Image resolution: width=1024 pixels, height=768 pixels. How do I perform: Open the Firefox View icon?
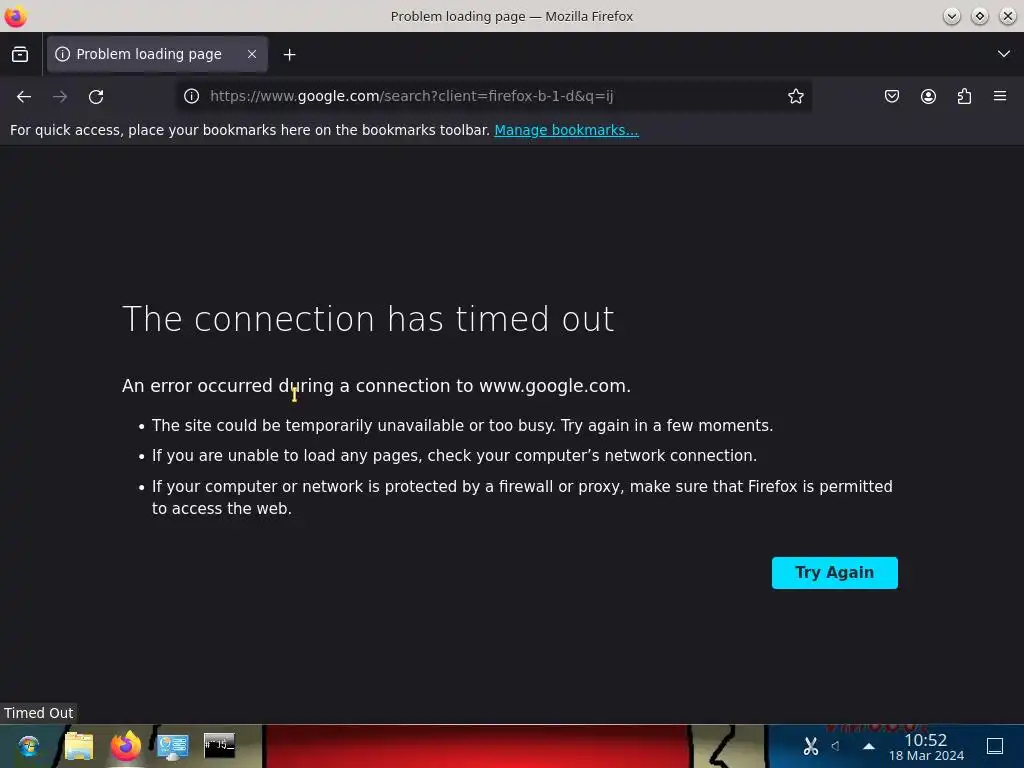20,54
